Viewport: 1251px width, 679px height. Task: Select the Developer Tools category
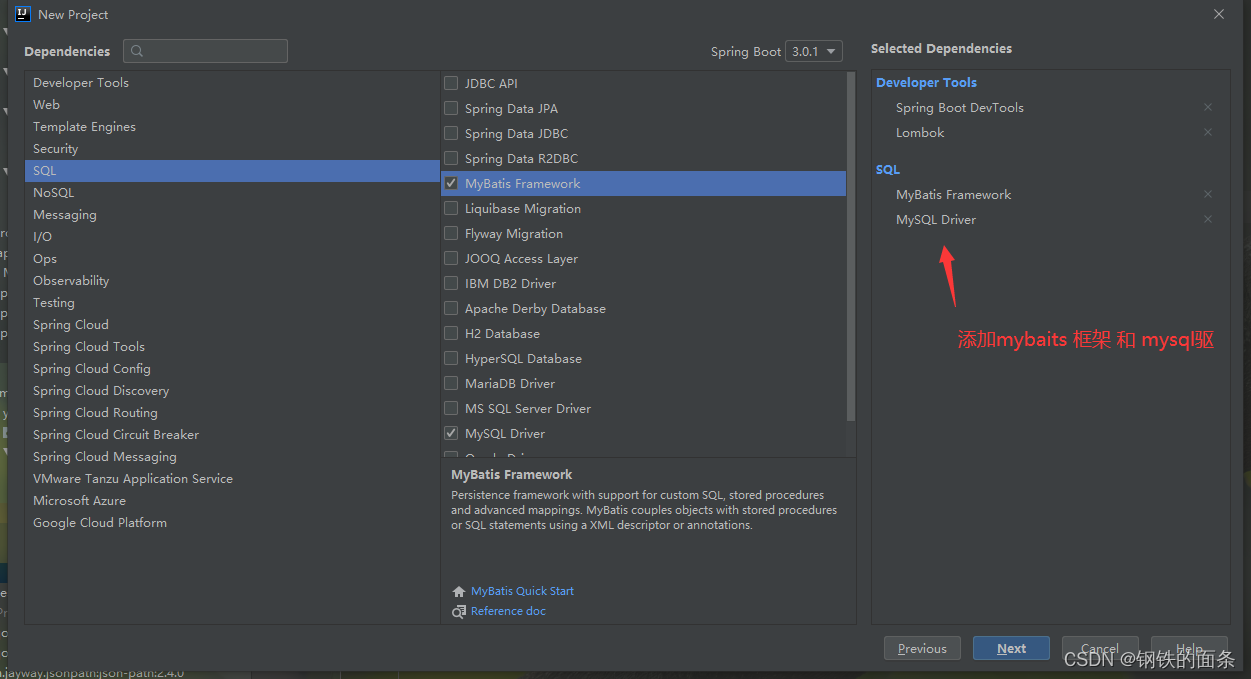[x=81, y=83]
